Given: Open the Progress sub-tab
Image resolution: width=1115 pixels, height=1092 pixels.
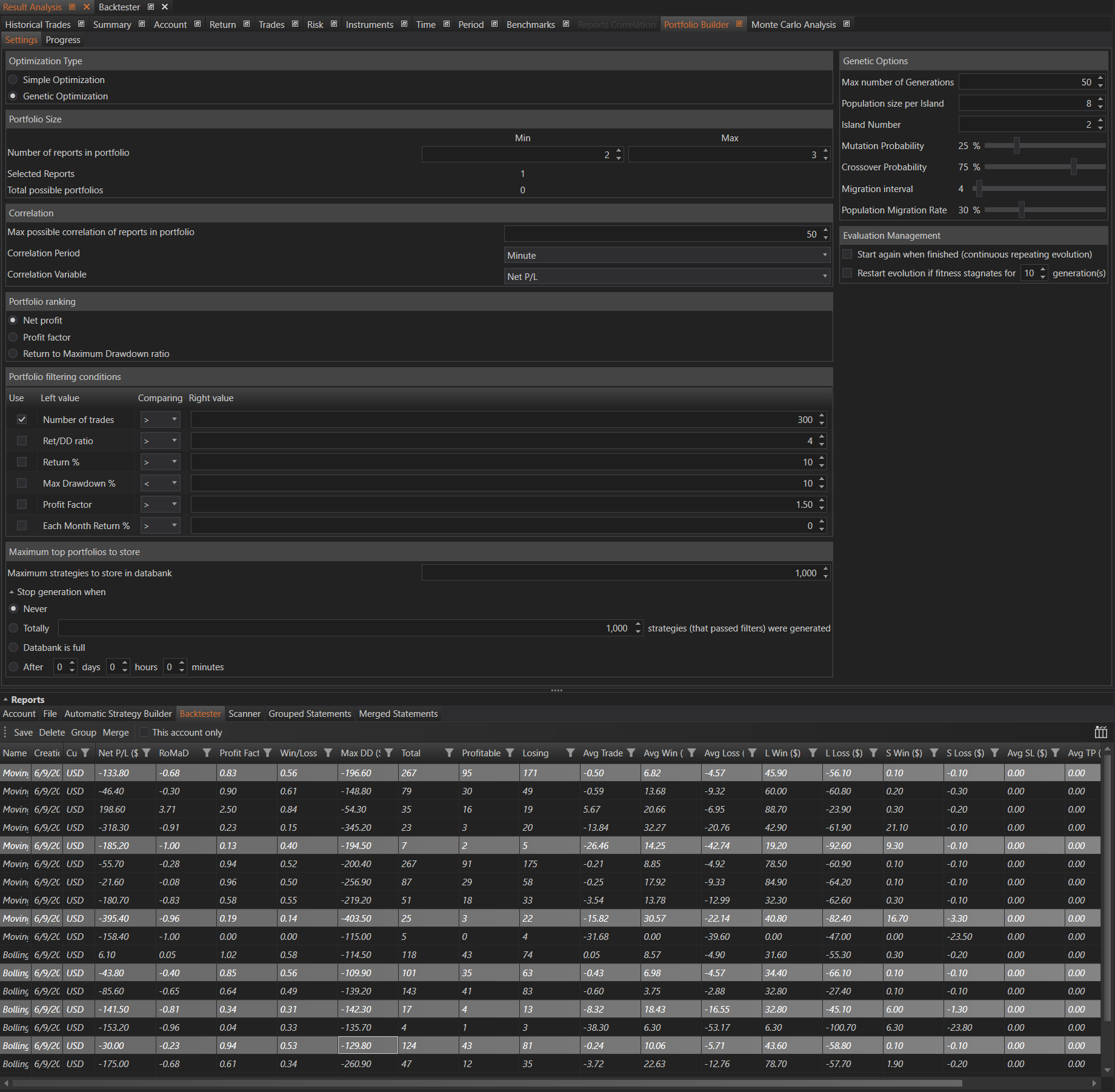Looking at the screenshot, I should pyautogui.click(x=62, y=40).
